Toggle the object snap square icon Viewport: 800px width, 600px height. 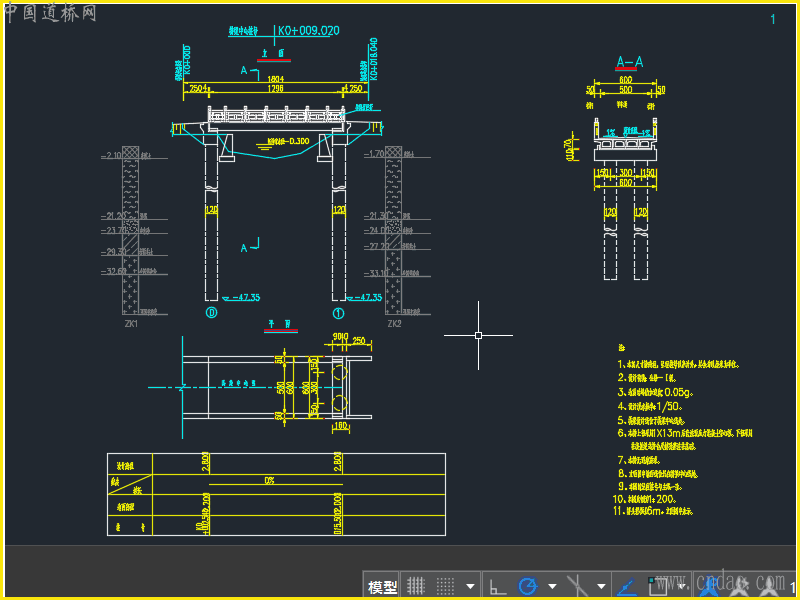(x=657, y=586)
